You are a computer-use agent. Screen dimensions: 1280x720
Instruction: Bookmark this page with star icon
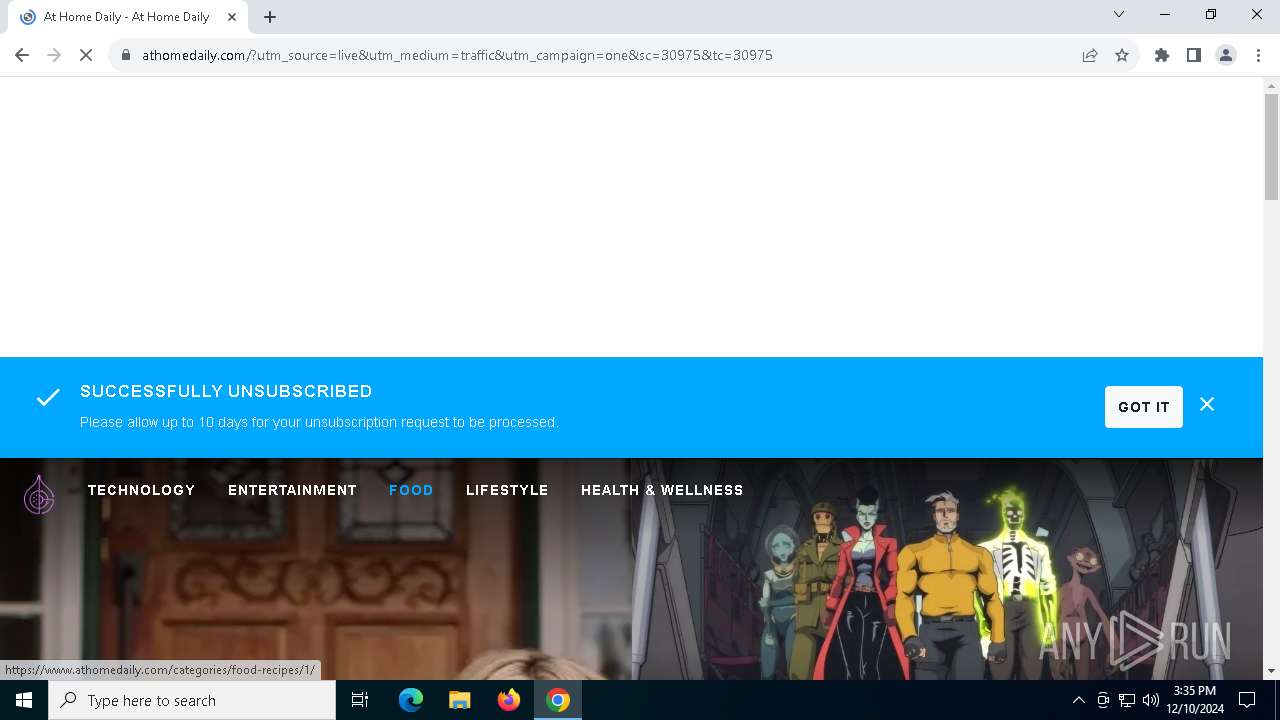click(1122, 55)
